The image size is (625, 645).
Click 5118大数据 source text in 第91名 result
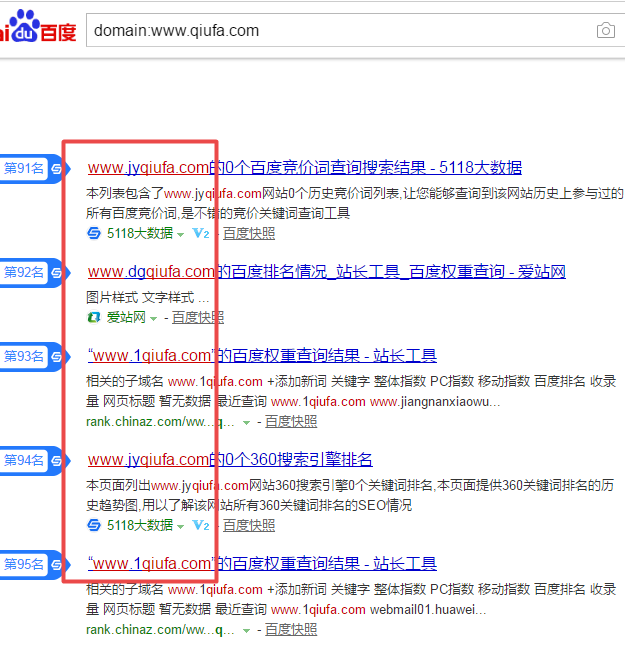(140, 233)
